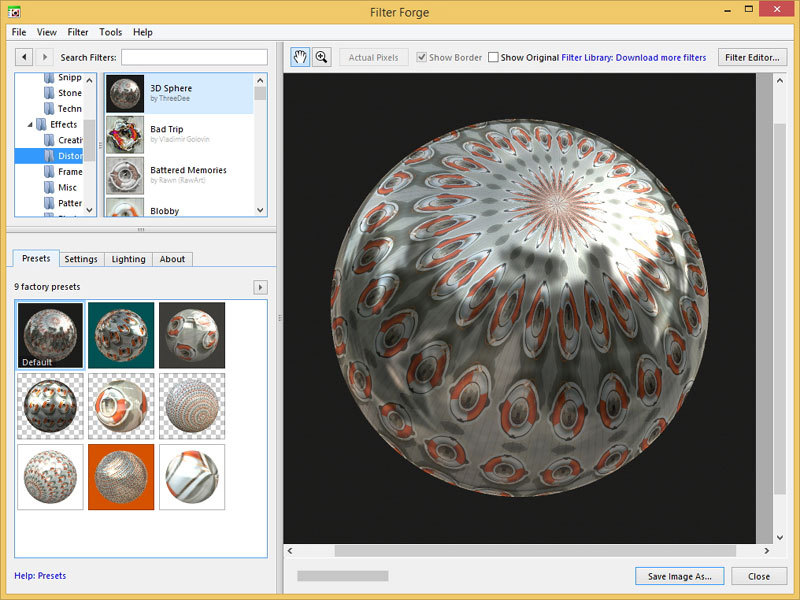Select the fine spiral transparent preset
This screenshot has height=600, width=800.
point(192,406)
